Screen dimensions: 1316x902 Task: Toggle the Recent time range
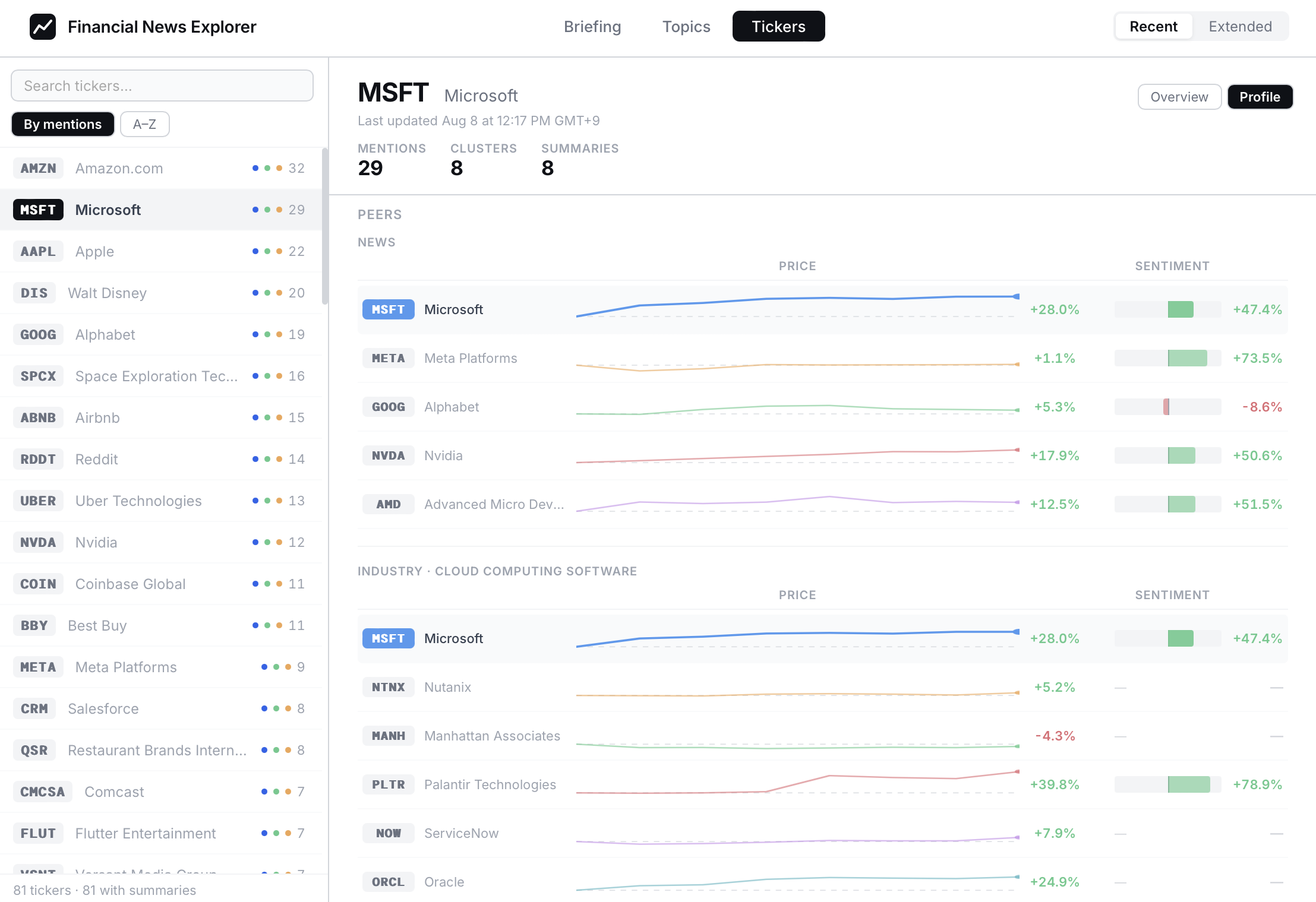1153,27
